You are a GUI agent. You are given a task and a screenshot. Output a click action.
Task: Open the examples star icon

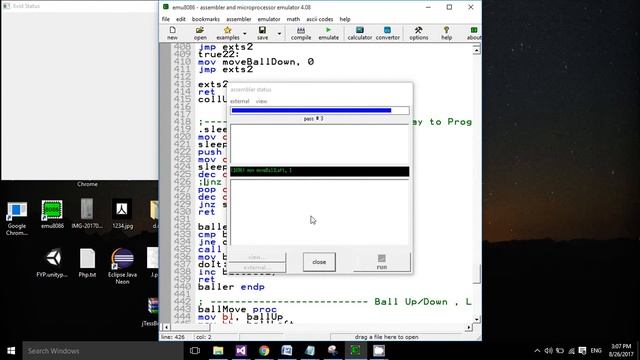point(227,33)
